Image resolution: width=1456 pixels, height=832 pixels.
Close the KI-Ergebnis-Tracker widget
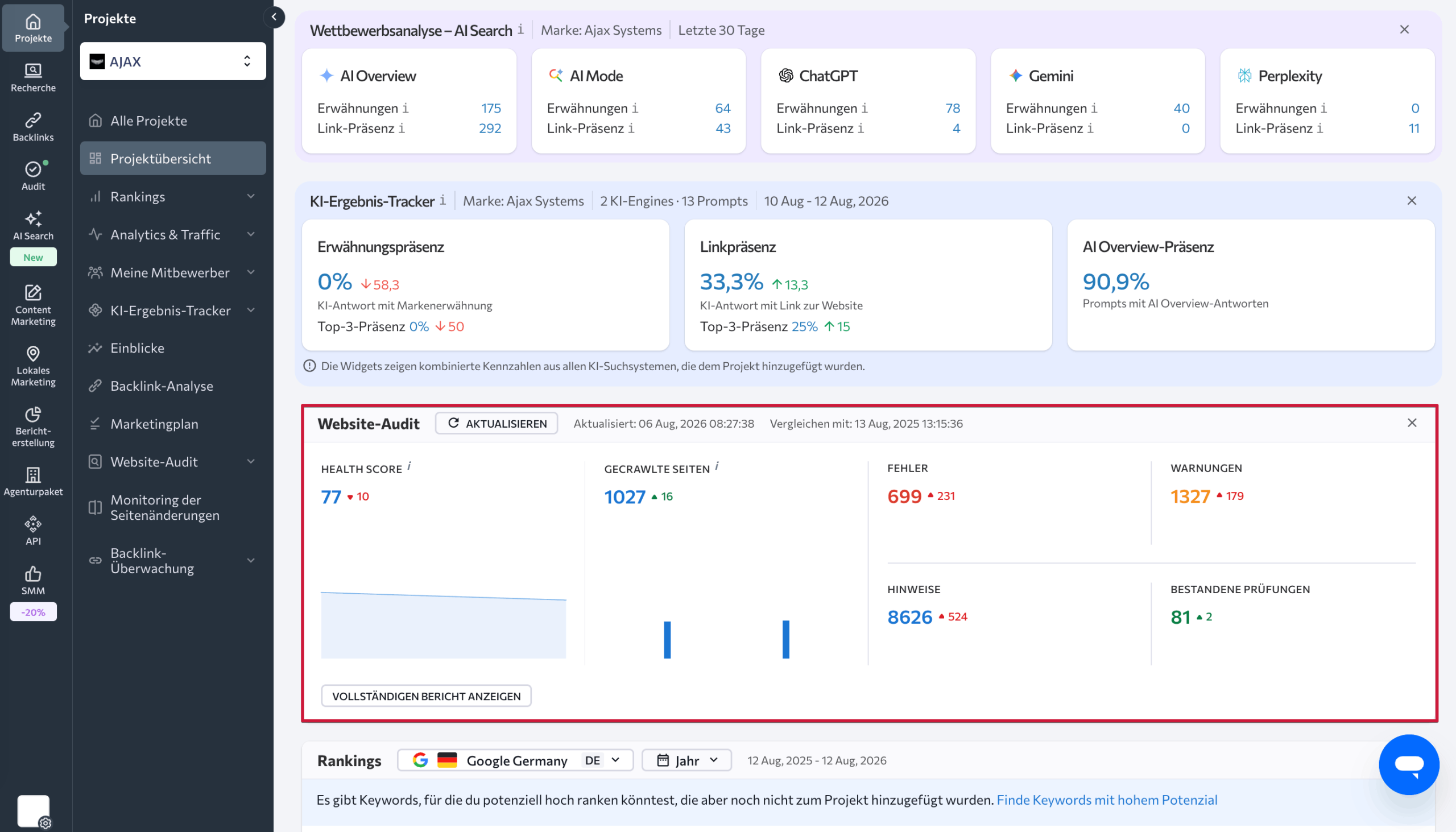coord(1412,201)
